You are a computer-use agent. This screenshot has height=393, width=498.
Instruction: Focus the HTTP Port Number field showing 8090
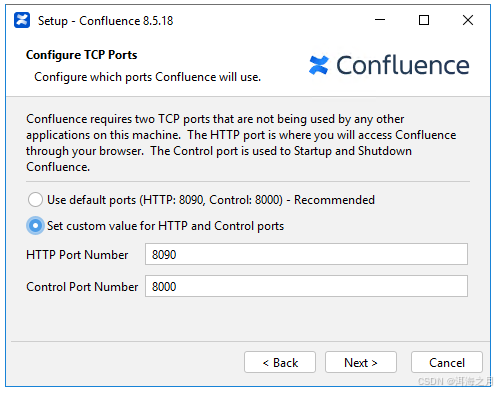[x=306, y=254]
